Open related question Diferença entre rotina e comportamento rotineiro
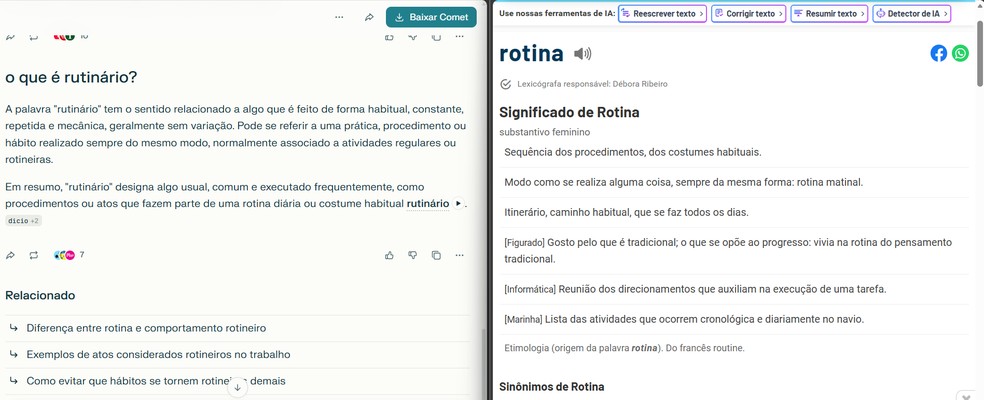 (237, 328)
